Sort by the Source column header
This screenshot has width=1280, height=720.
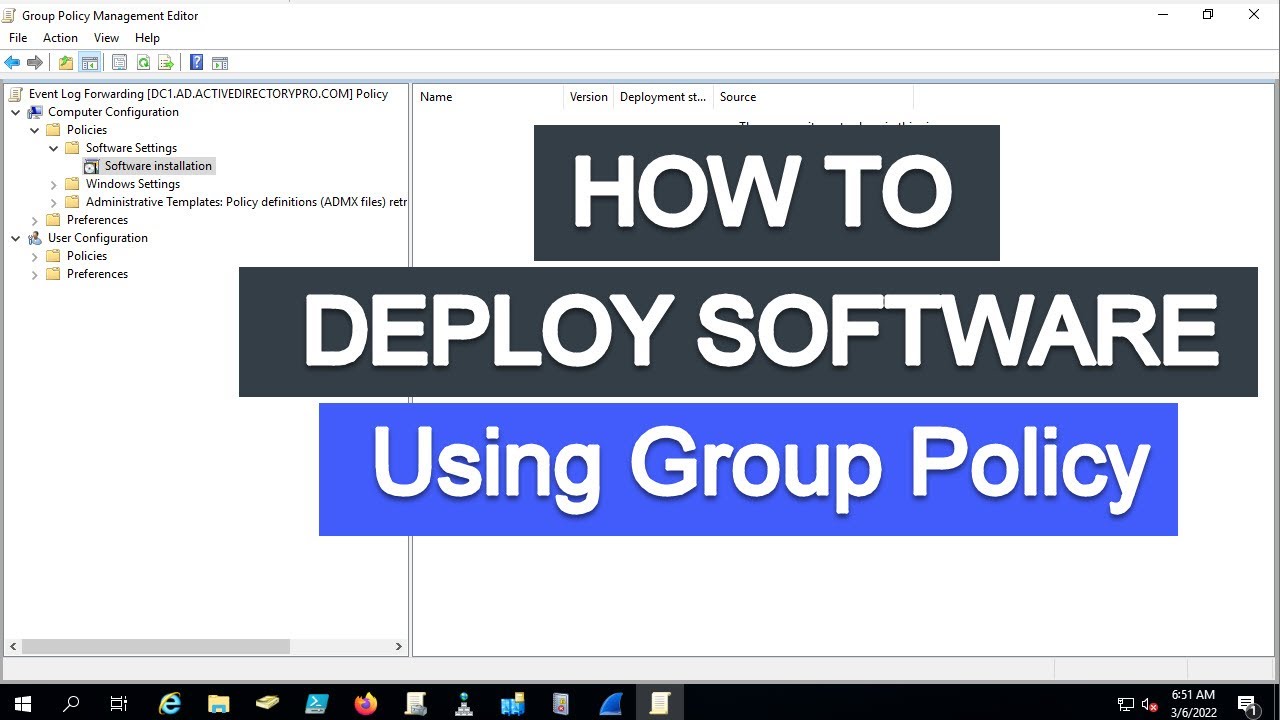click(813, 97)
